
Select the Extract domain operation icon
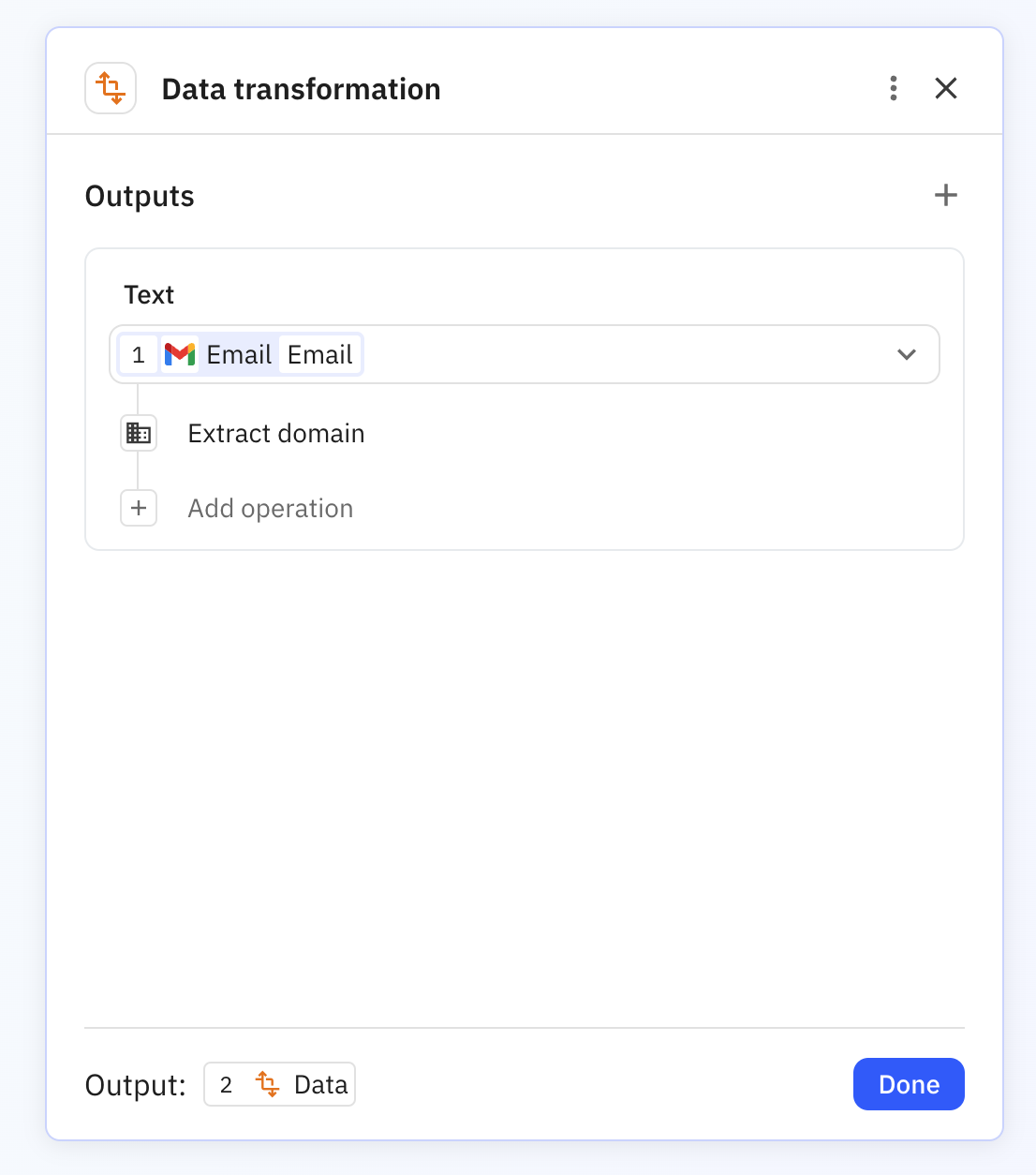138,432
